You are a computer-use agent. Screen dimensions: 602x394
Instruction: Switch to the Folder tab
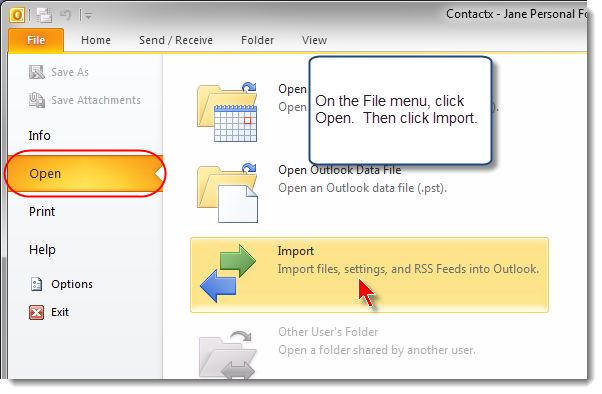pos(257,40)
